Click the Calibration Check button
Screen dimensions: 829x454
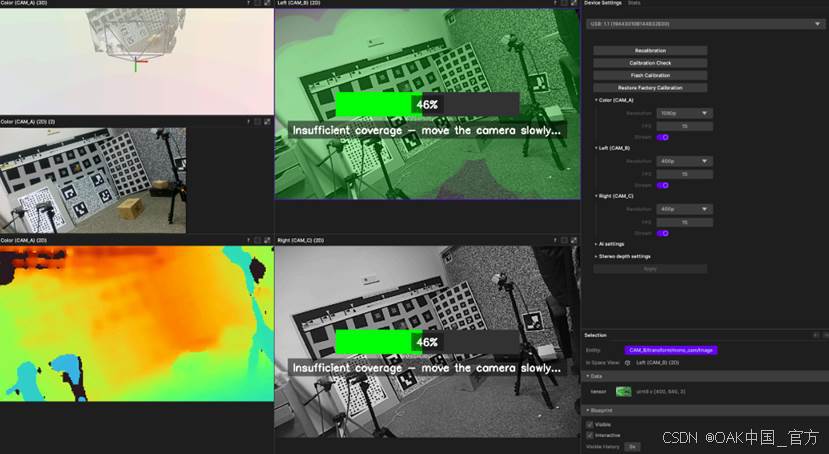click(650, 63)
